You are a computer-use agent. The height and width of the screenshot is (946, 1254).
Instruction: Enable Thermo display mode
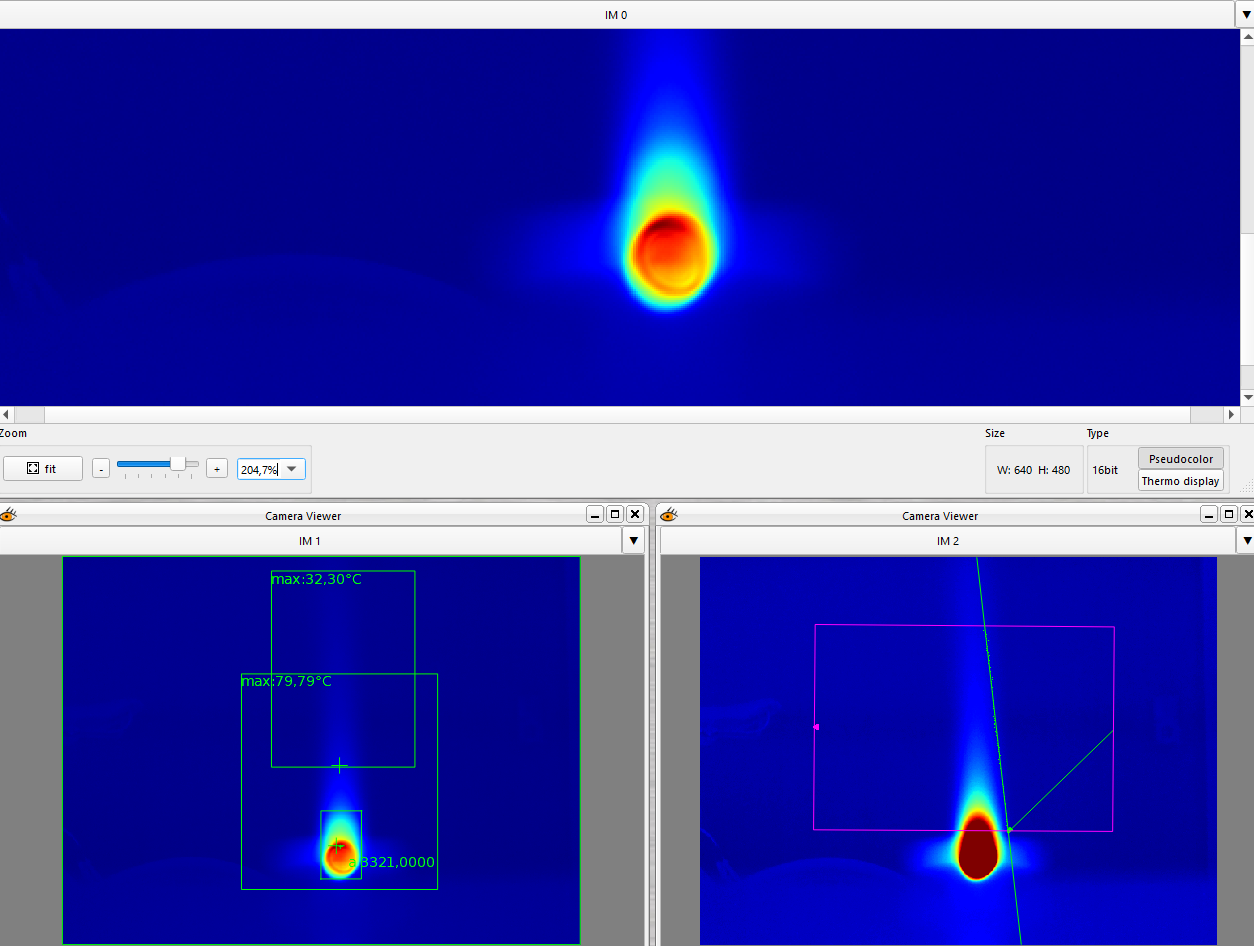click(1180, 480)
